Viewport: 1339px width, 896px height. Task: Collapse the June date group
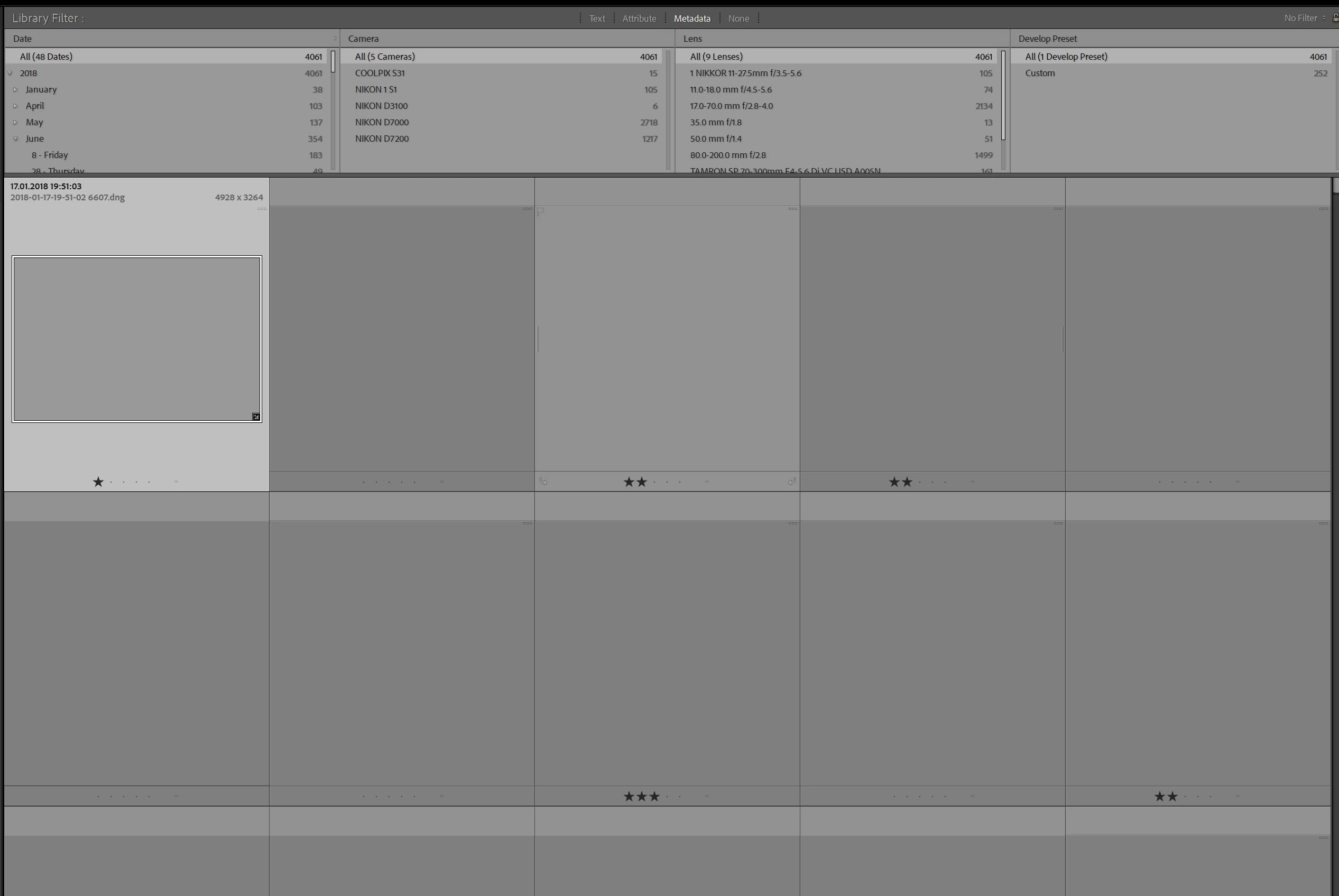(x=16, y=139)
